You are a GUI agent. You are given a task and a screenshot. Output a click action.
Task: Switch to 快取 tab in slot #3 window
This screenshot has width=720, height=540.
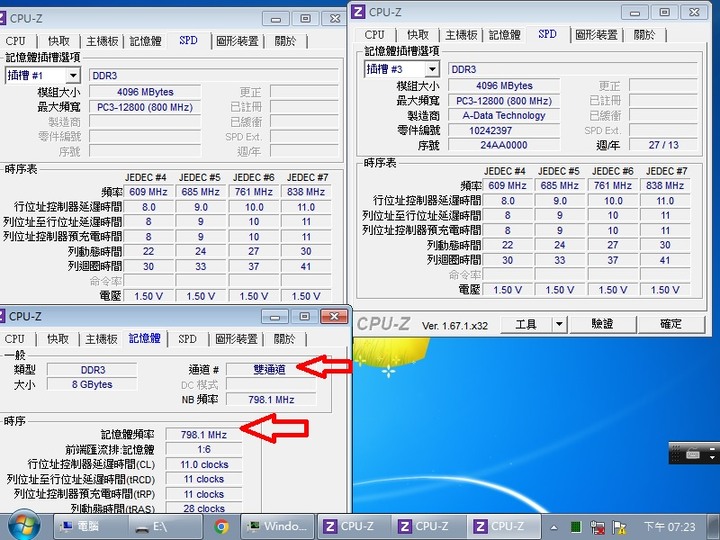tap(417, 34)
